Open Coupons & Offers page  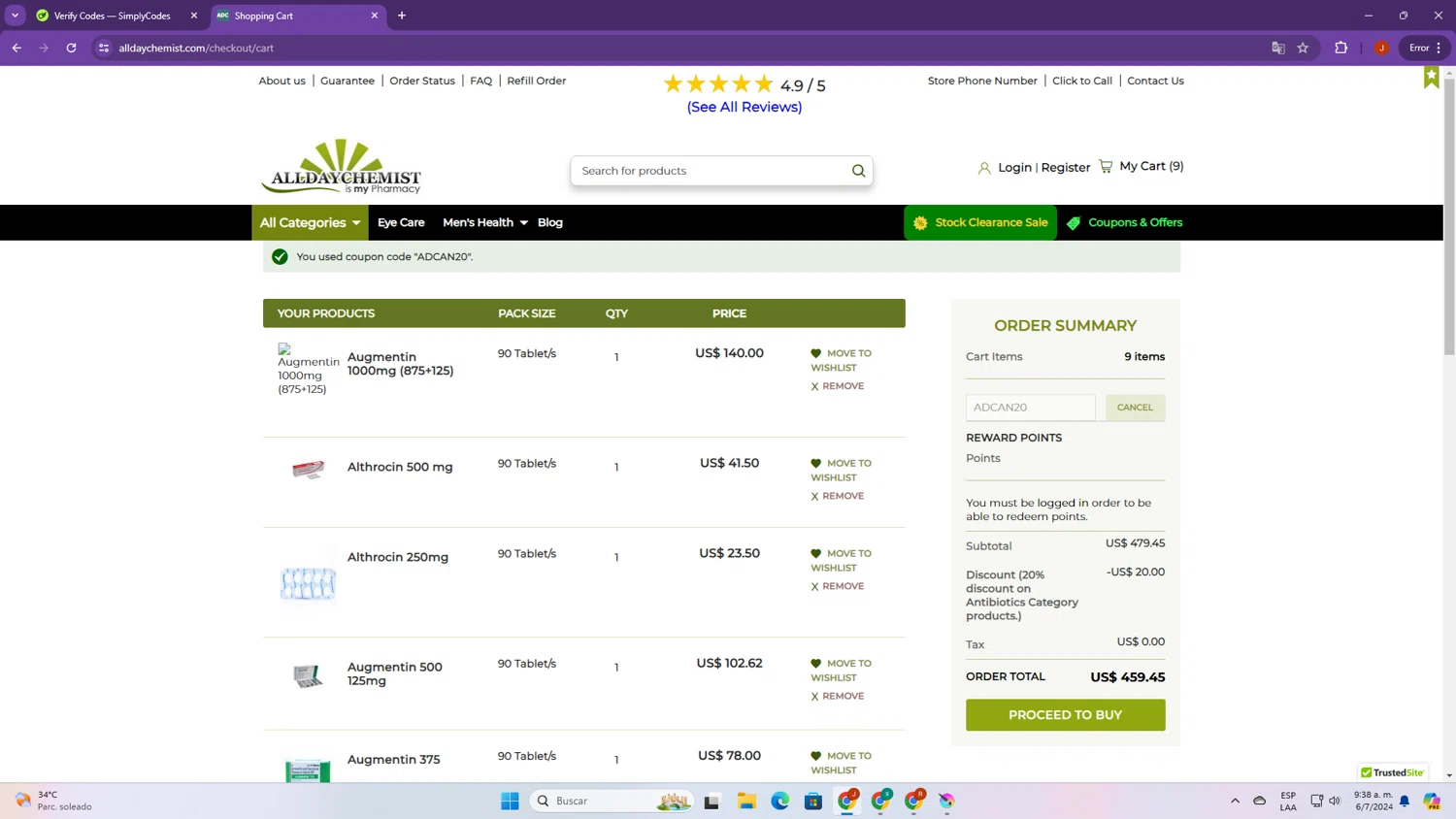tap(1125, 223)
